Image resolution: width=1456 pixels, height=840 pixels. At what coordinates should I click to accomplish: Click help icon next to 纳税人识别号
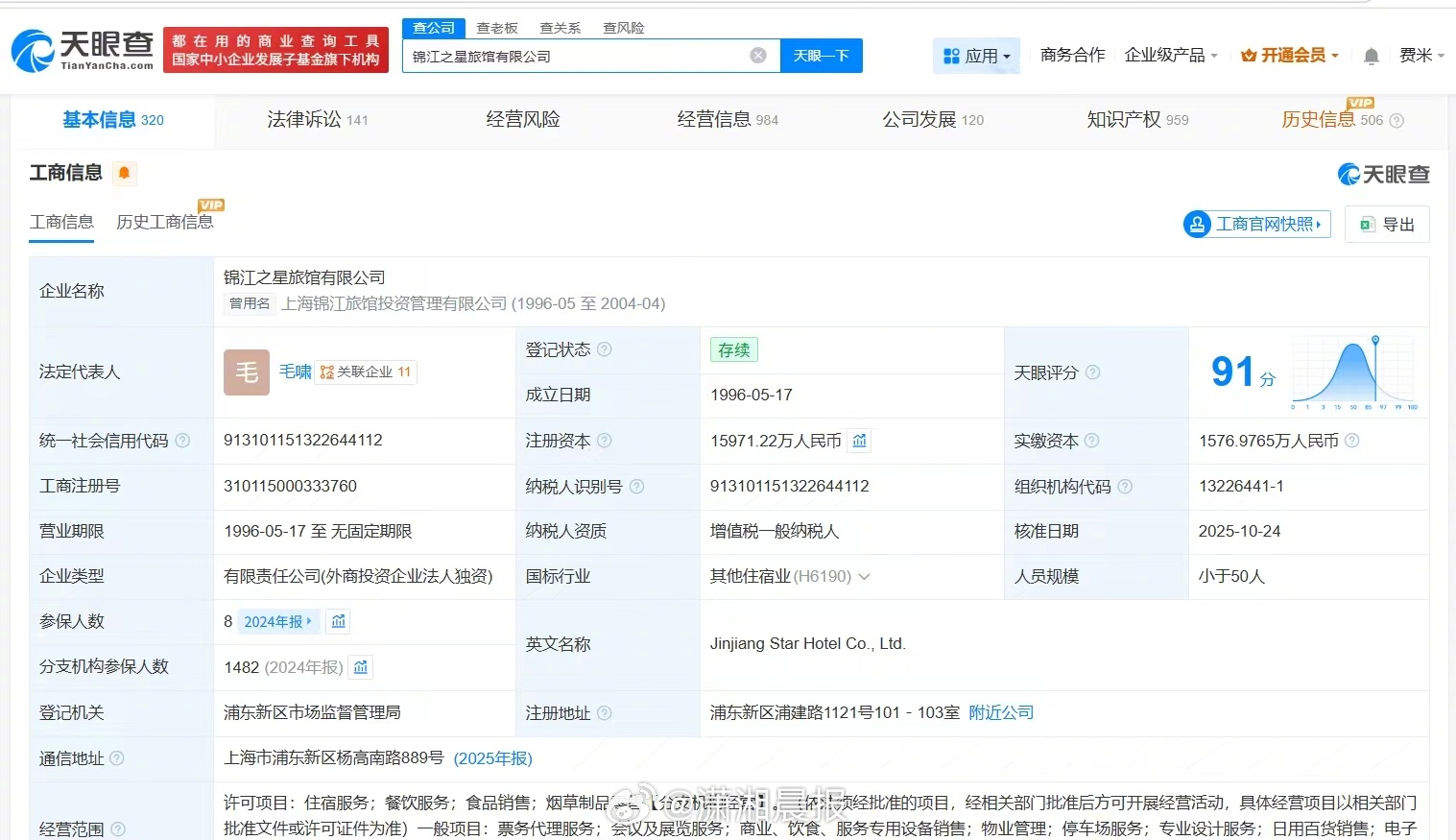pos(636,487)
